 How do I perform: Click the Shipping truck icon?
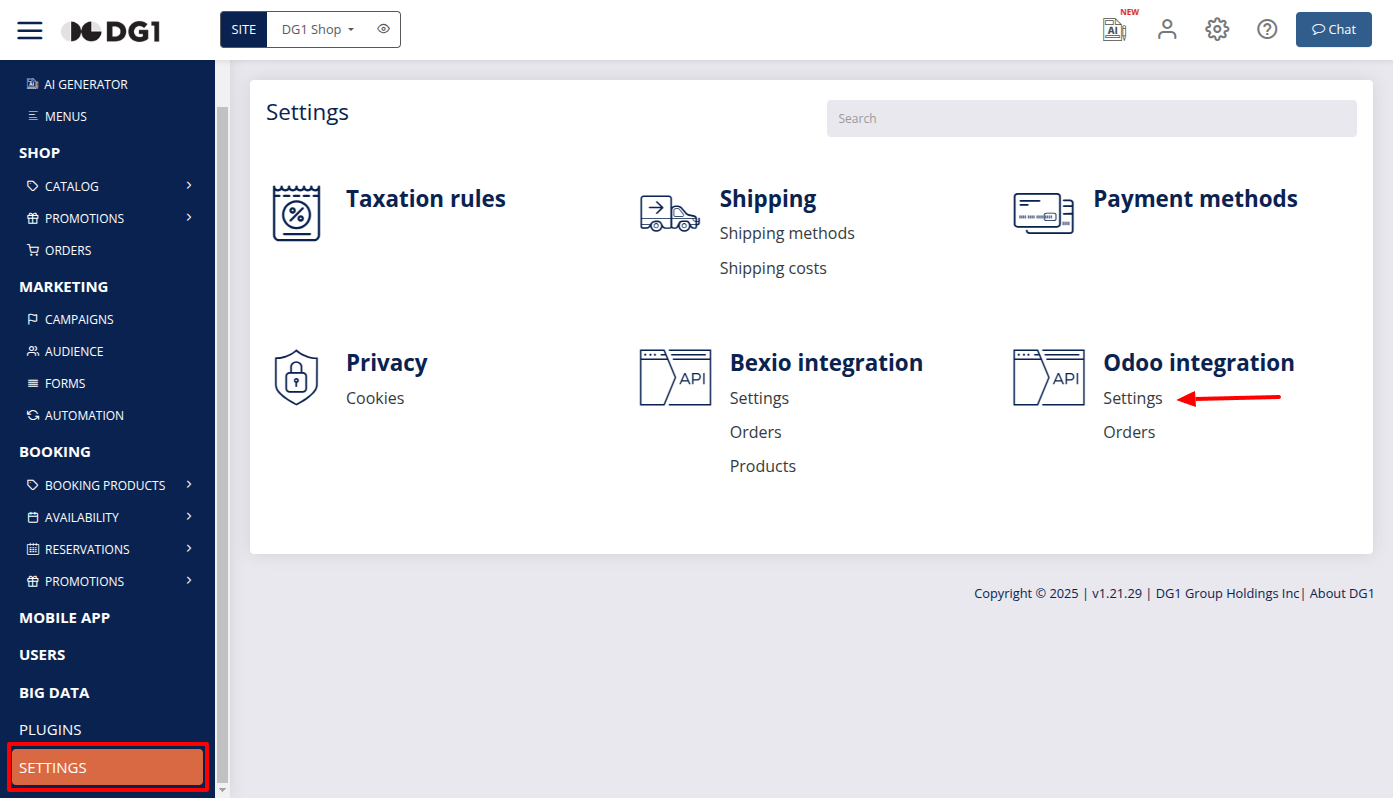pyautogui.click(x=670, y=213)
